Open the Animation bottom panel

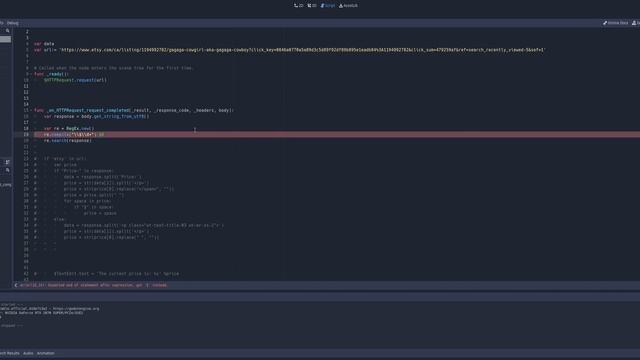pyautogui.click(x=46, y=353)
